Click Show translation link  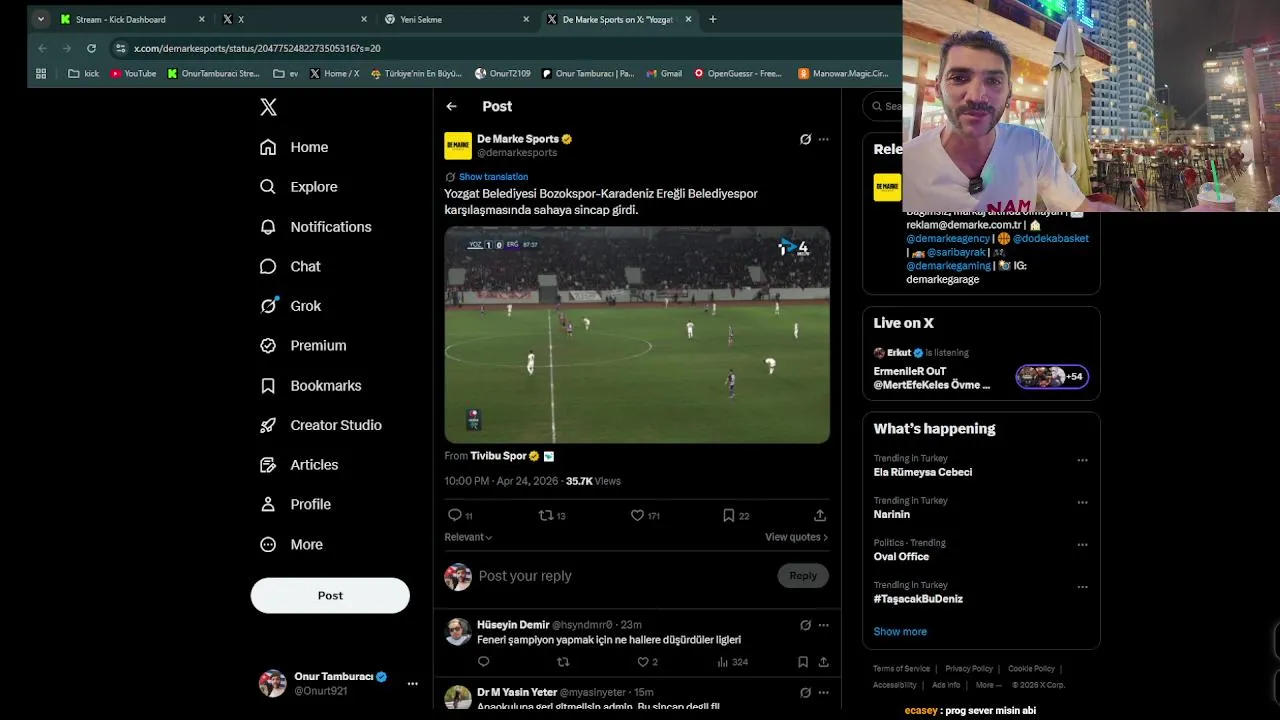coord(493,177)
